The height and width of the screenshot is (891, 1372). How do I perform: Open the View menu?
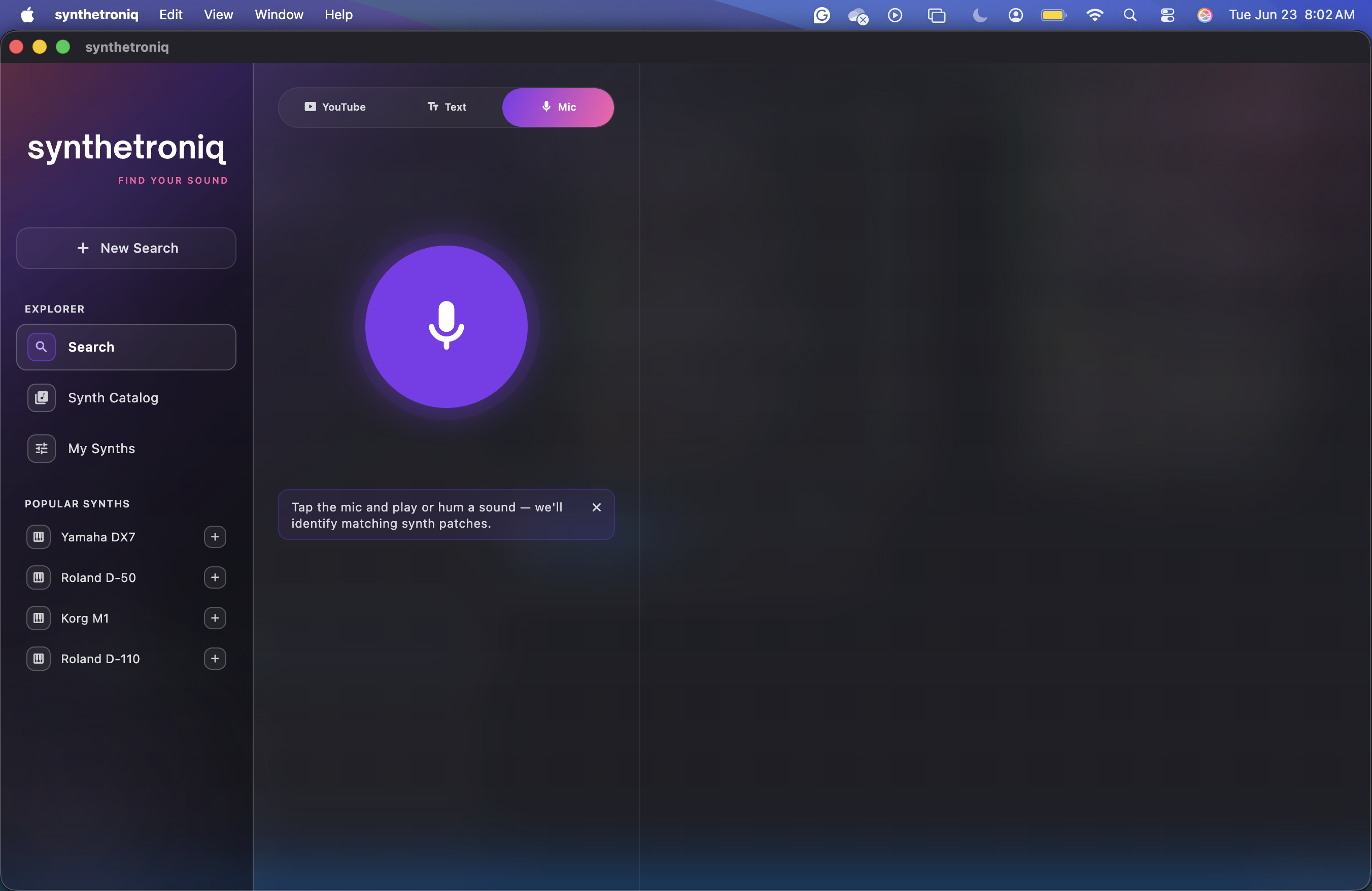point(219,15)
